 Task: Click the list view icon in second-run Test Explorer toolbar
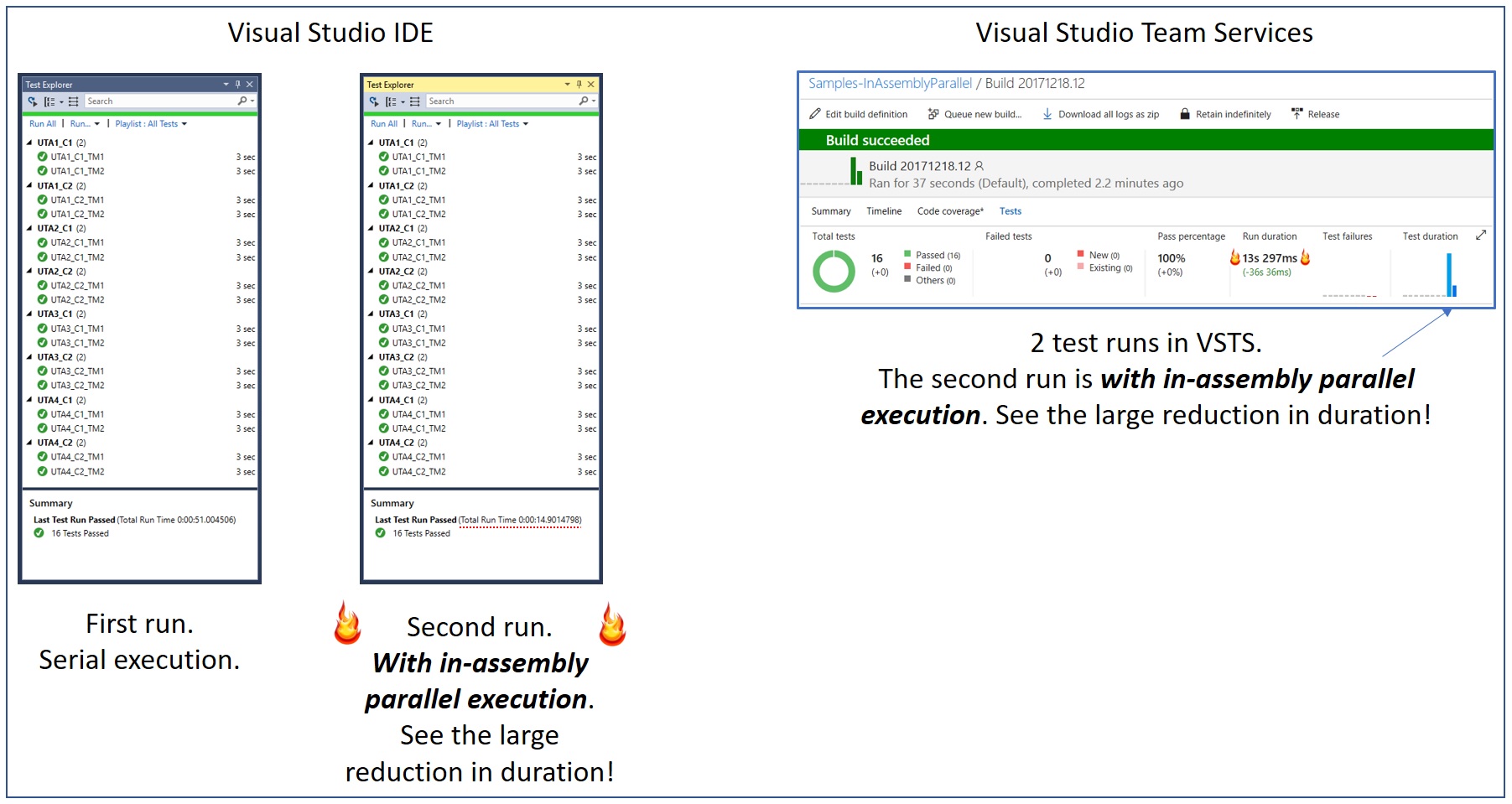click(x=415, y=101)
